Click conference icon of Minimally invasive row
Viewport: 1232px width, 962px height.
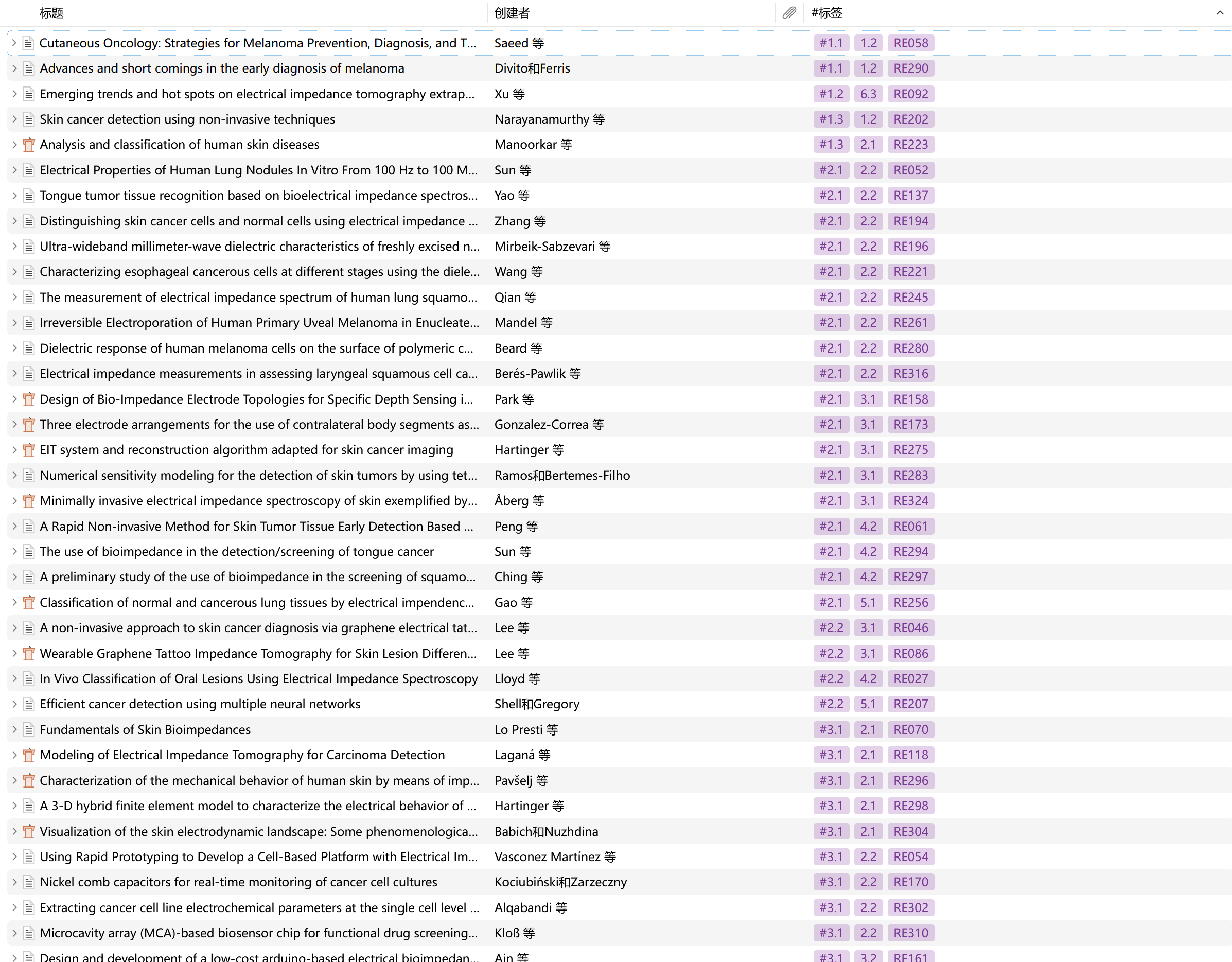coord(28,500)
